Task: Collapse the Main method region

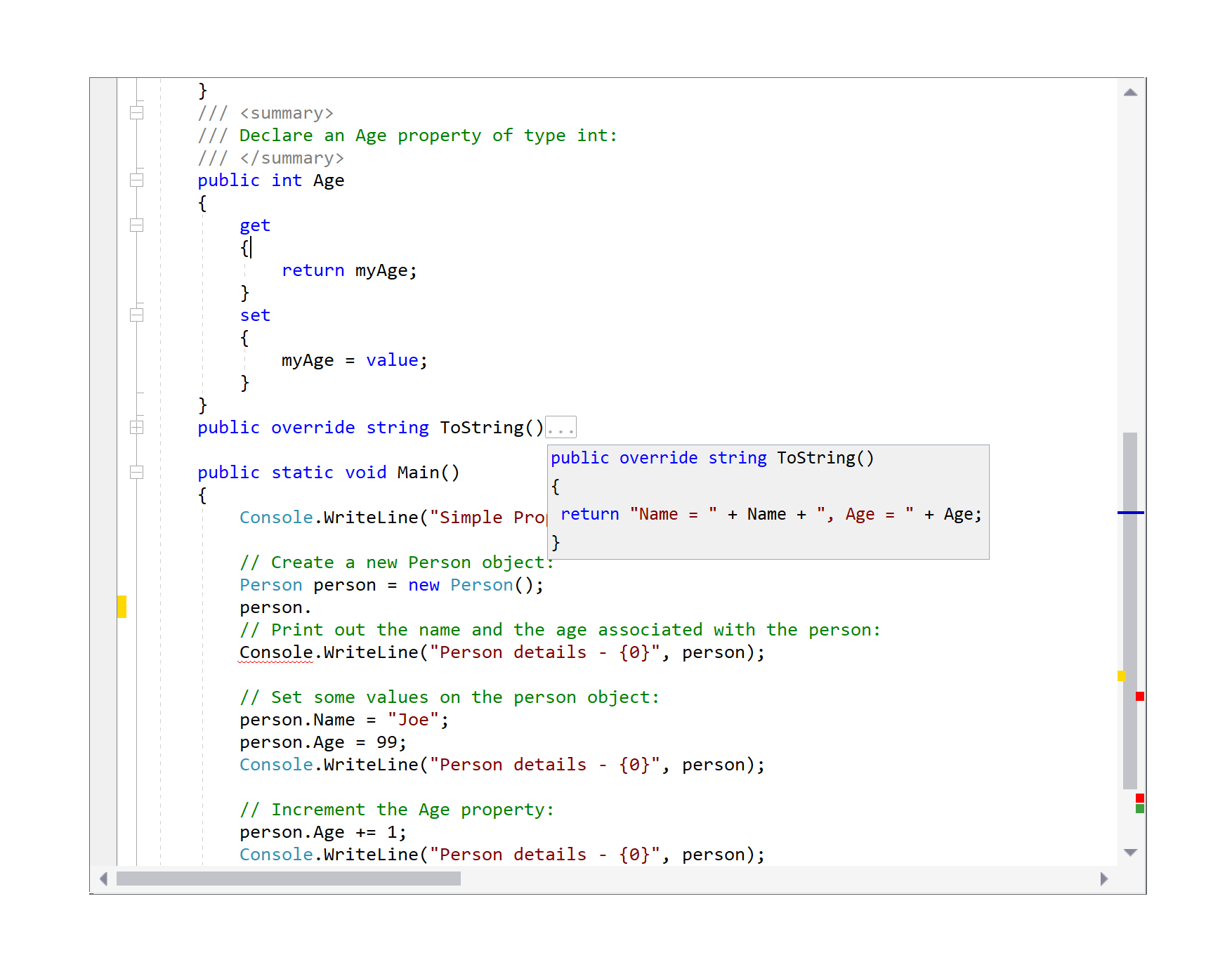Action: 137,473
